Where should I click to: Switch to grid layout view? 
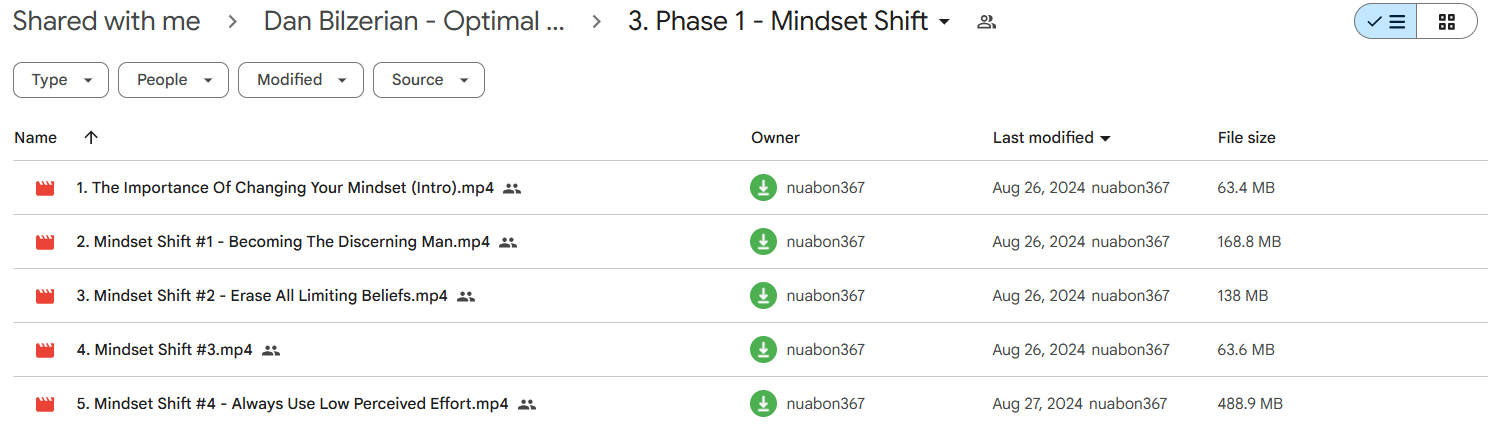coord(1447,22)
